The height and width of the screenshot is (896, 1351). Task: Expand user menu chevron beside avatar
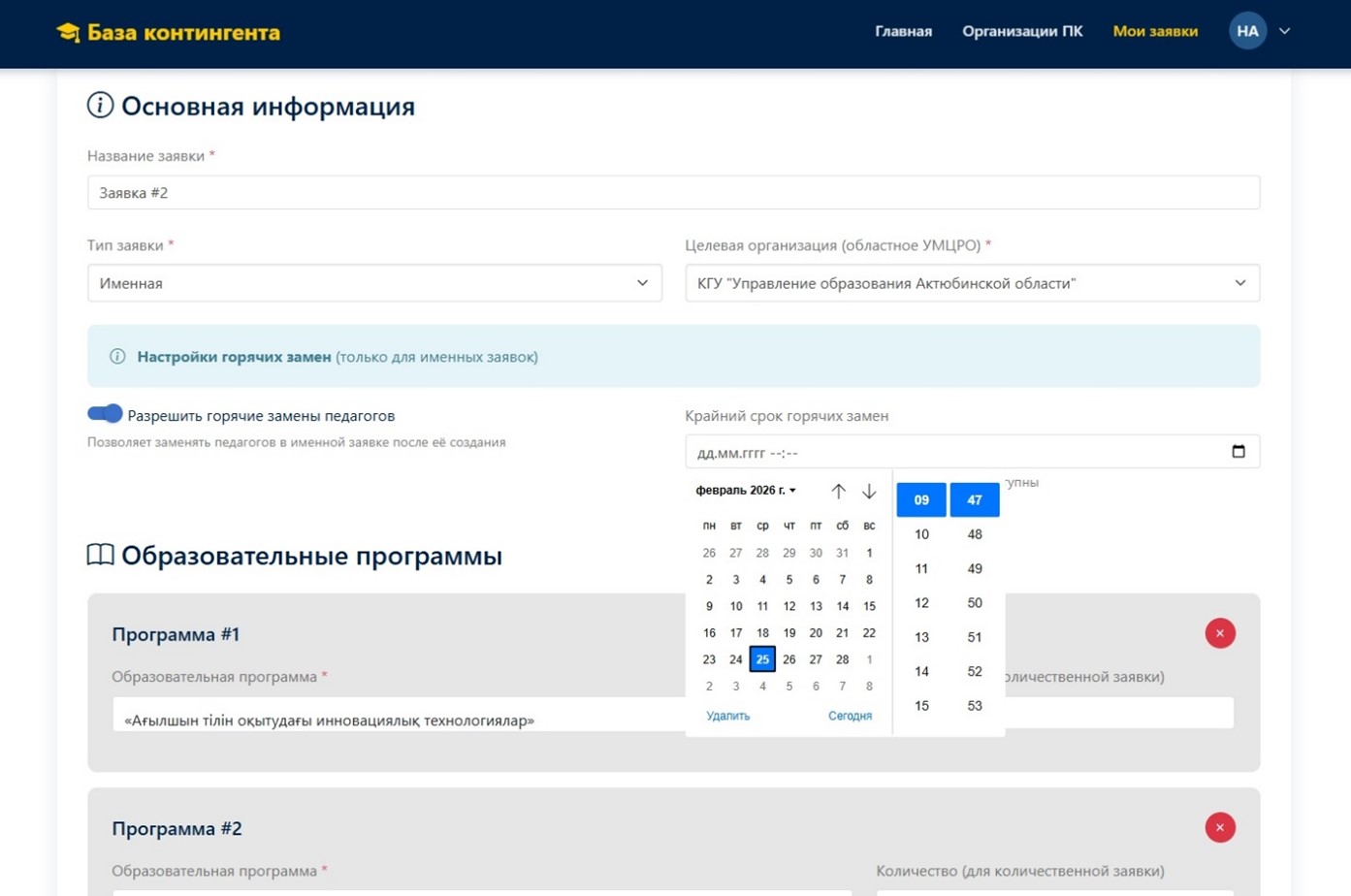coord(1285,31)
